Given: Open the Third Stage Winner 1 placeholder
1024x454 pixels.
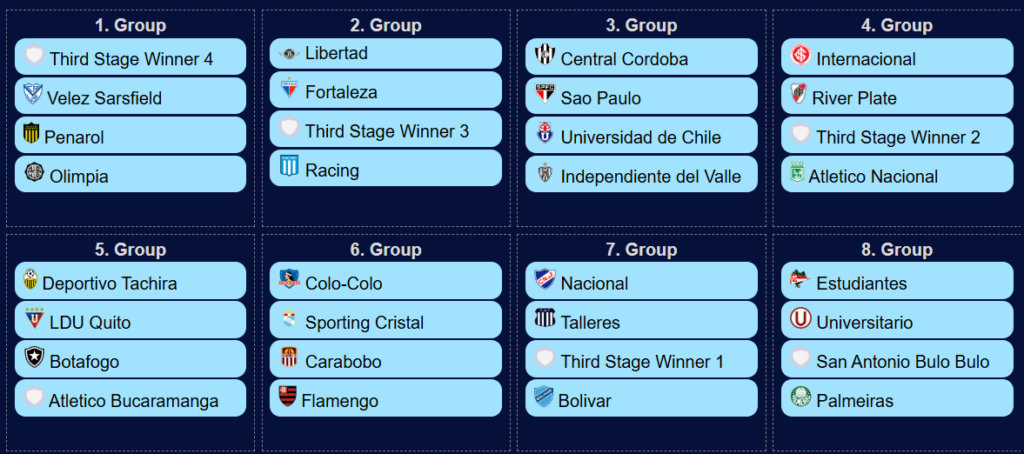Looking at the screenshot, I should click(641, 359).
